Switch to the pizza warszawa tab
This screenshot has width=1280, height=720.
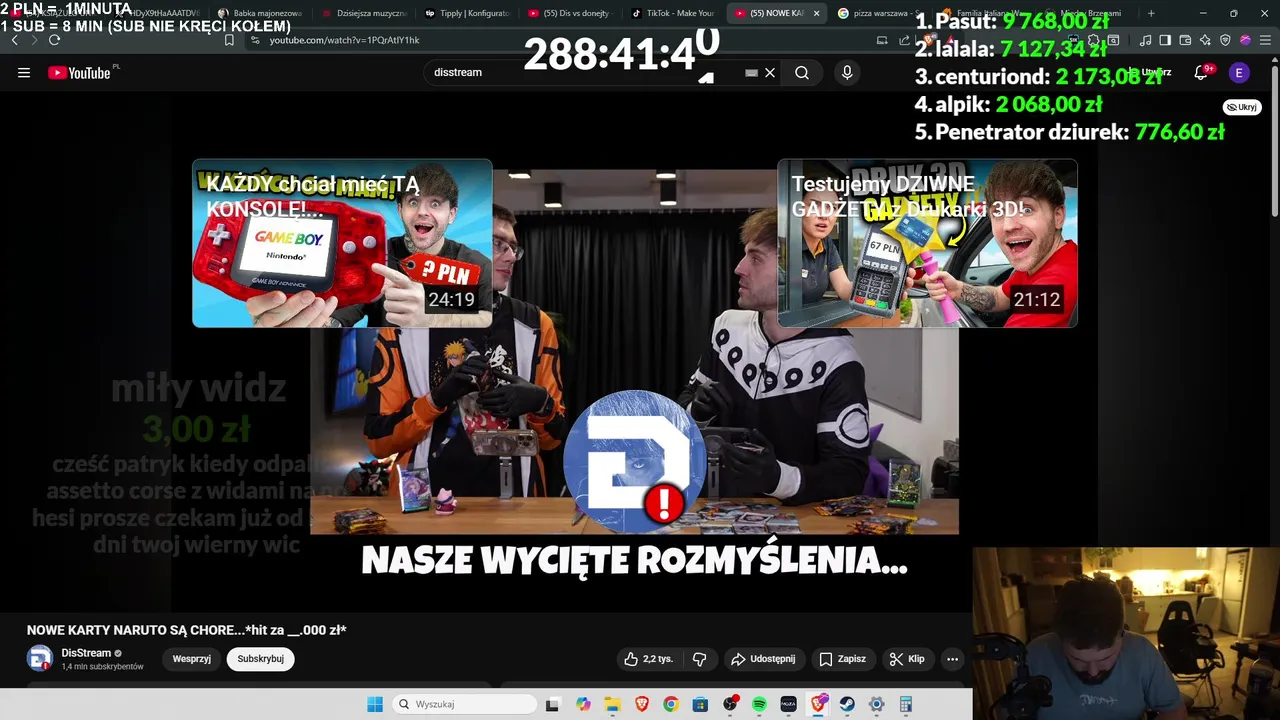pyautogui.click(x=880, y=13)
